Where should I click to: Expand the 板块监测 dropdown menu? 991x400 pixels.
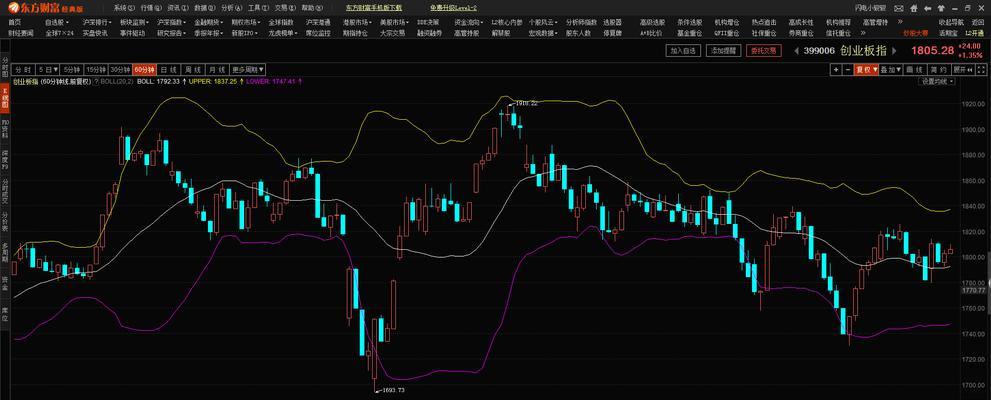coord(134,22)
